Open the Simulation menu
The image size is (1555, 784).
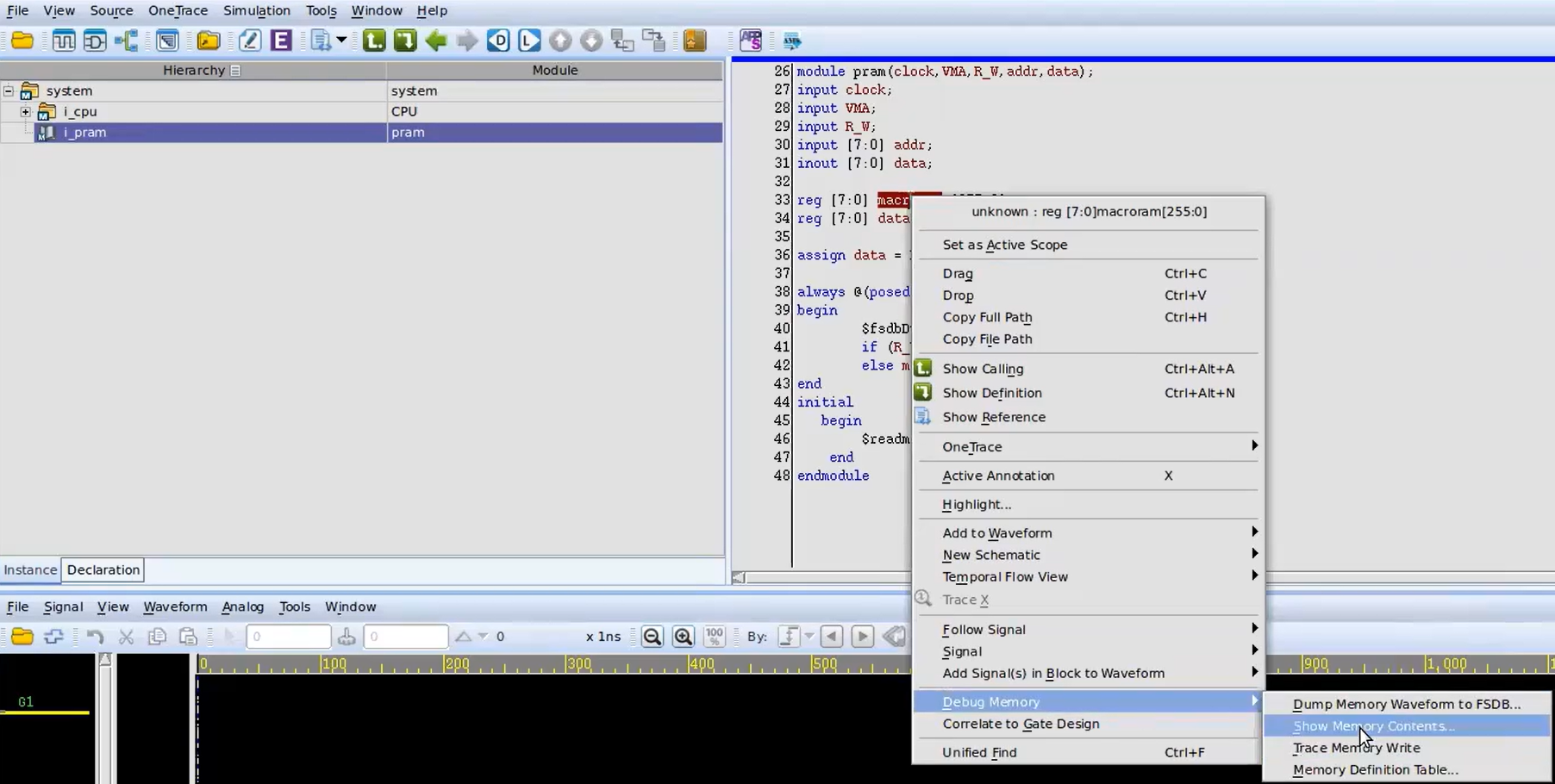tap(257, 10)
